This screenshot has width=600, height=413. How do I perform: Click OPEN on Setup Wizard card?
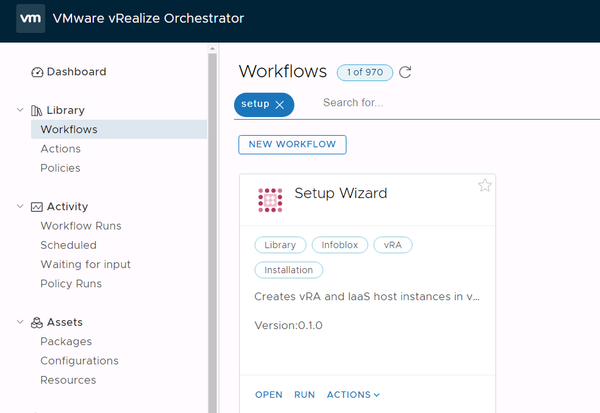coord(269,395)
